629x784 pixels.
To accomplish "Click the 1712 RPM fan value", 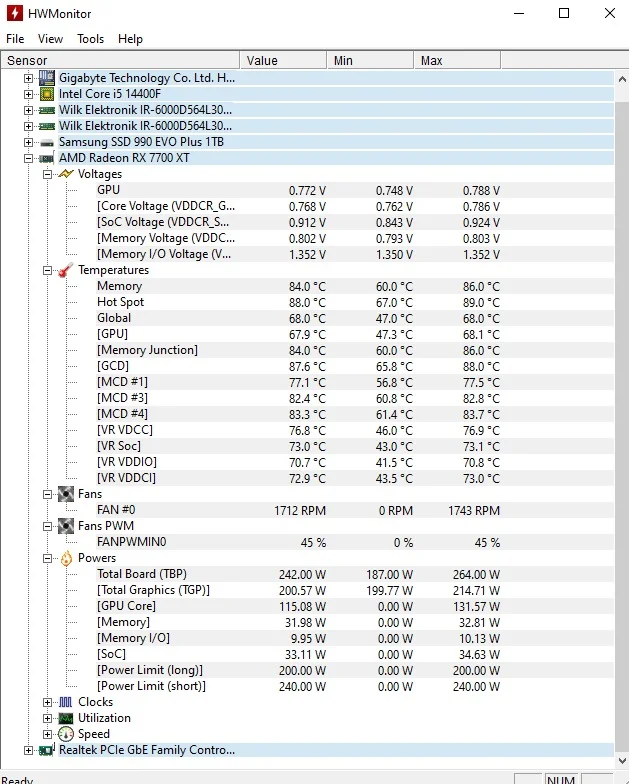I will pos(300,510).
